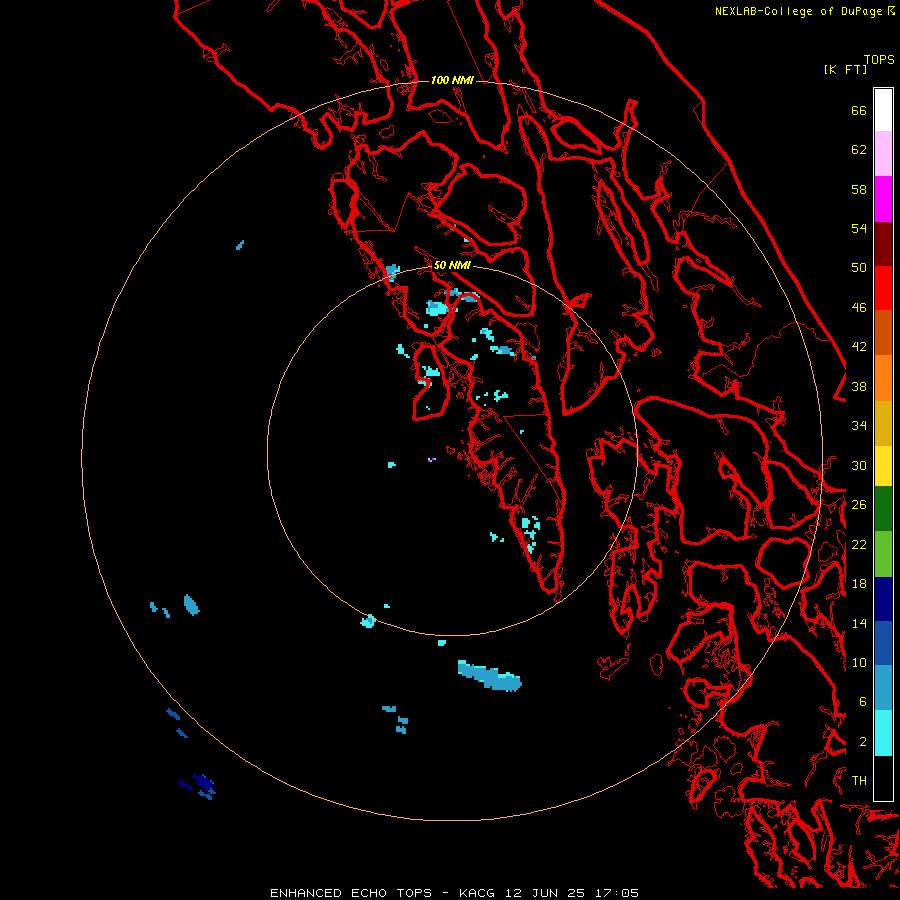Viewport: 900px width, 900px height.
Task: Click the '54' legend value
Action: 859,228
